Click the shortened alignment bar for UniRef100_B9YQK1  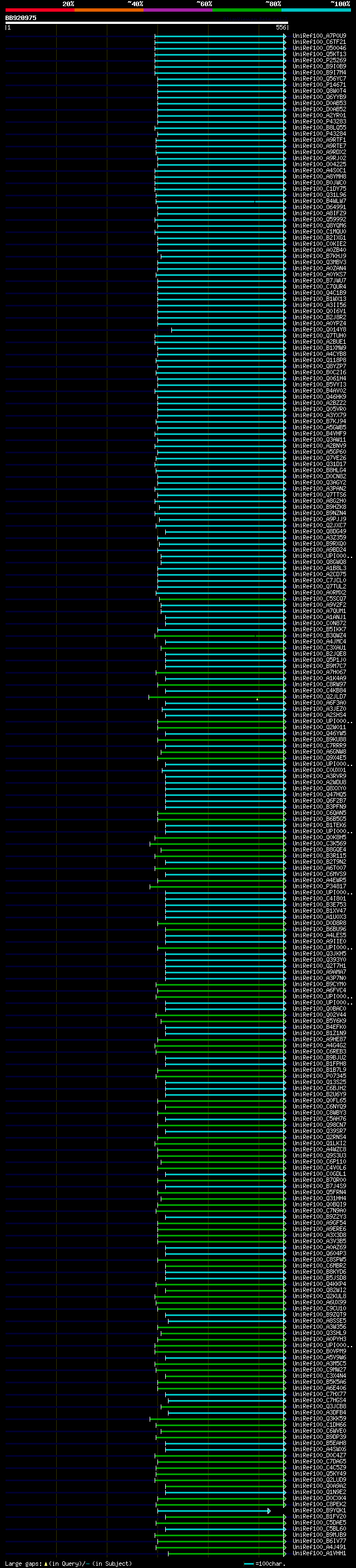pos(214,1511)
